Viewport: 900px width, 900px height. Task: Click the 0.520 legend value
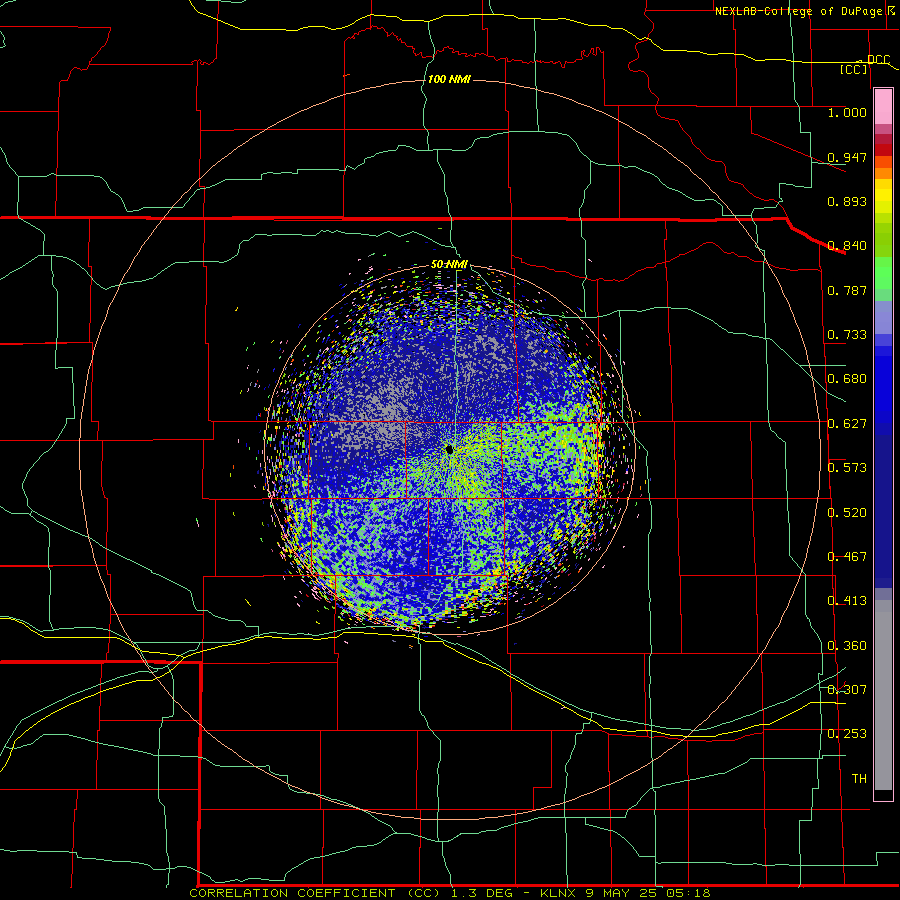847,513
